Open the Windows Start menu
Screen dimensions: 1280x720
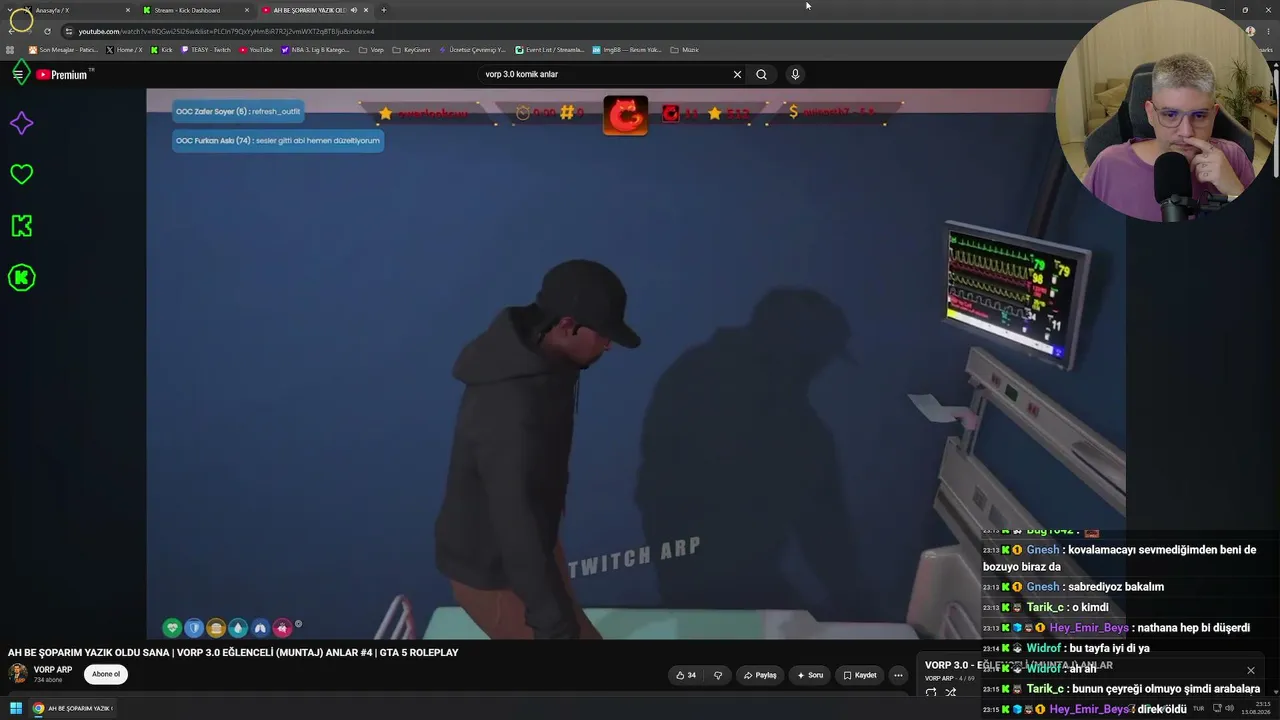[16, 708]
